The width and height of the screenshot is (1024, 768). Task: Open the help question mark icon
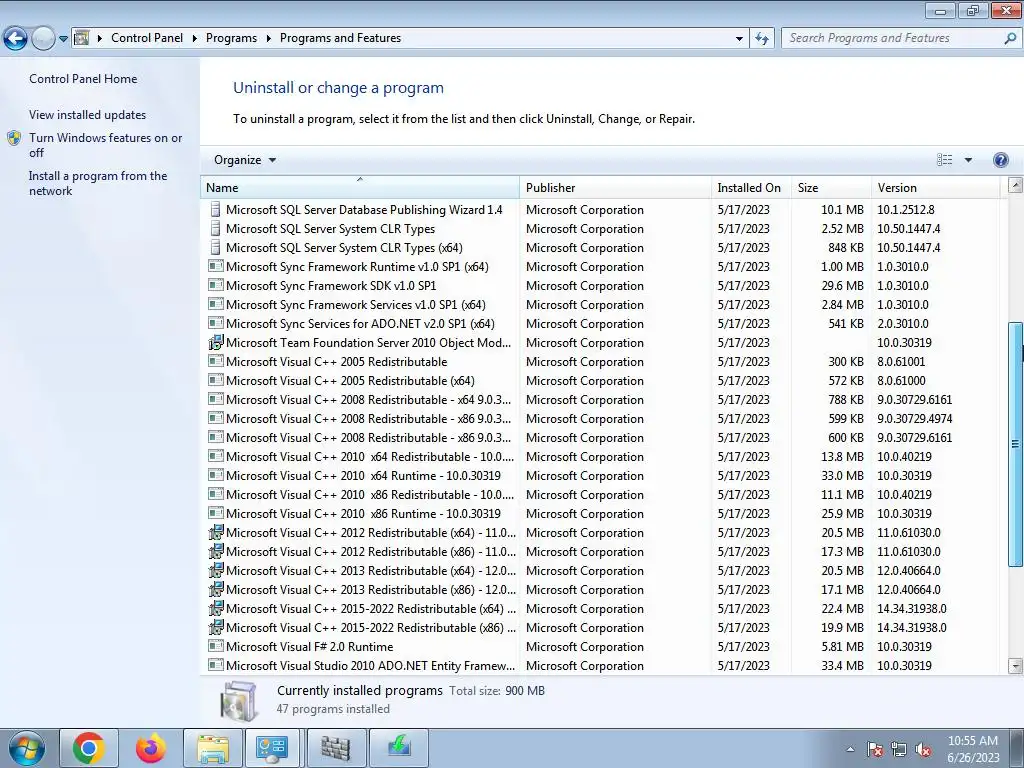[1000, 160]
